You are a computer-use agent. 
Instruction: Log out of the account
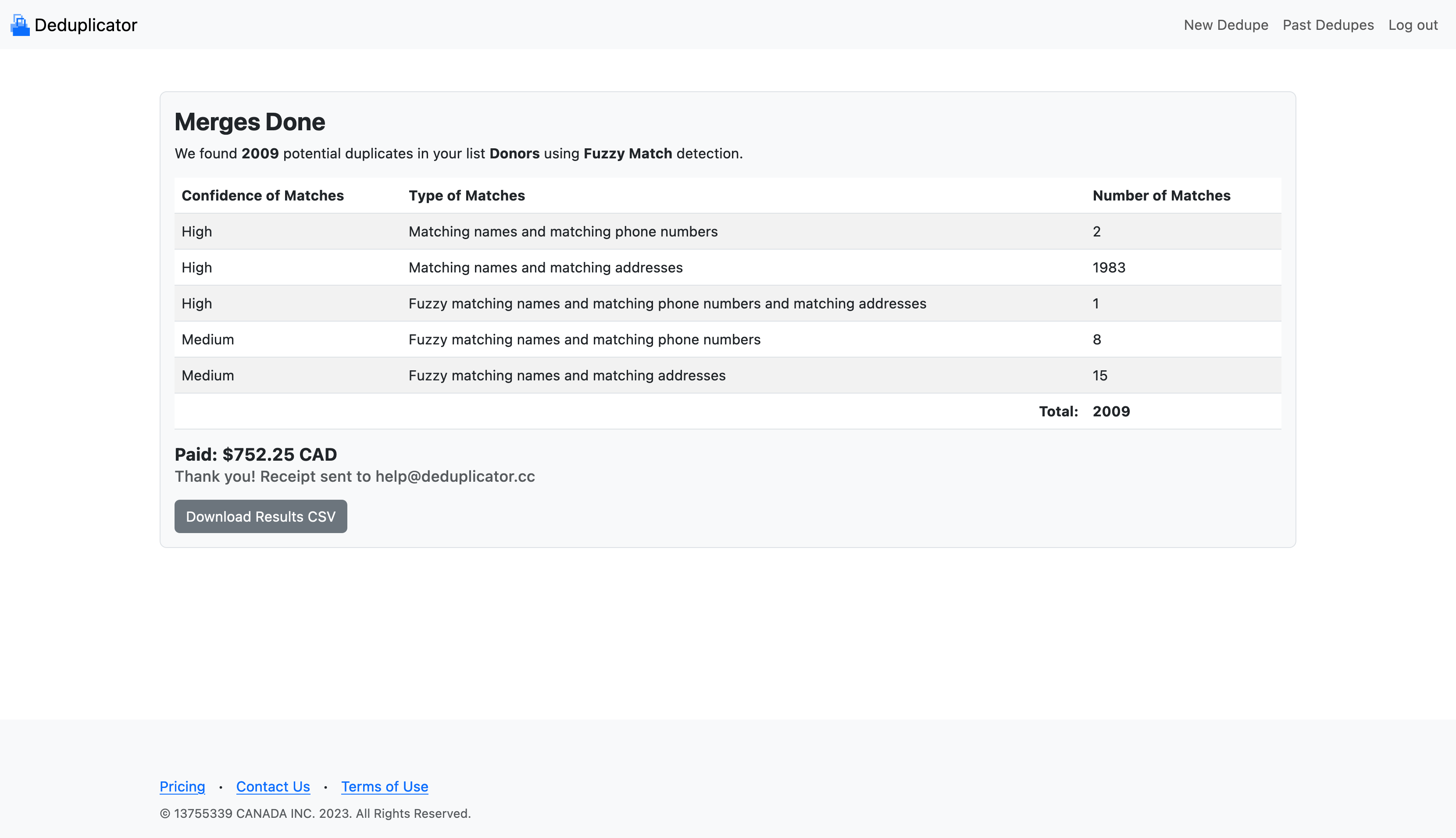[1412, 25]
